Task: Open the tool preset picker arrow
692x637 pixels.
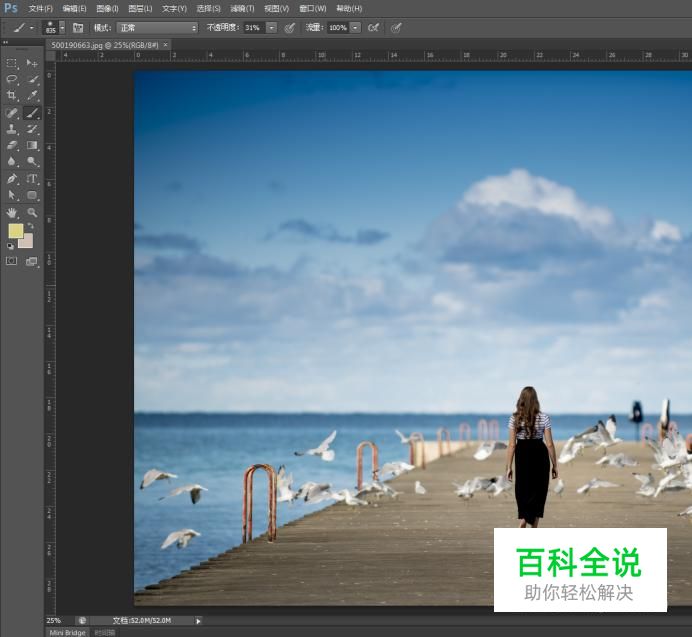Action: click(x=32, y=28)
